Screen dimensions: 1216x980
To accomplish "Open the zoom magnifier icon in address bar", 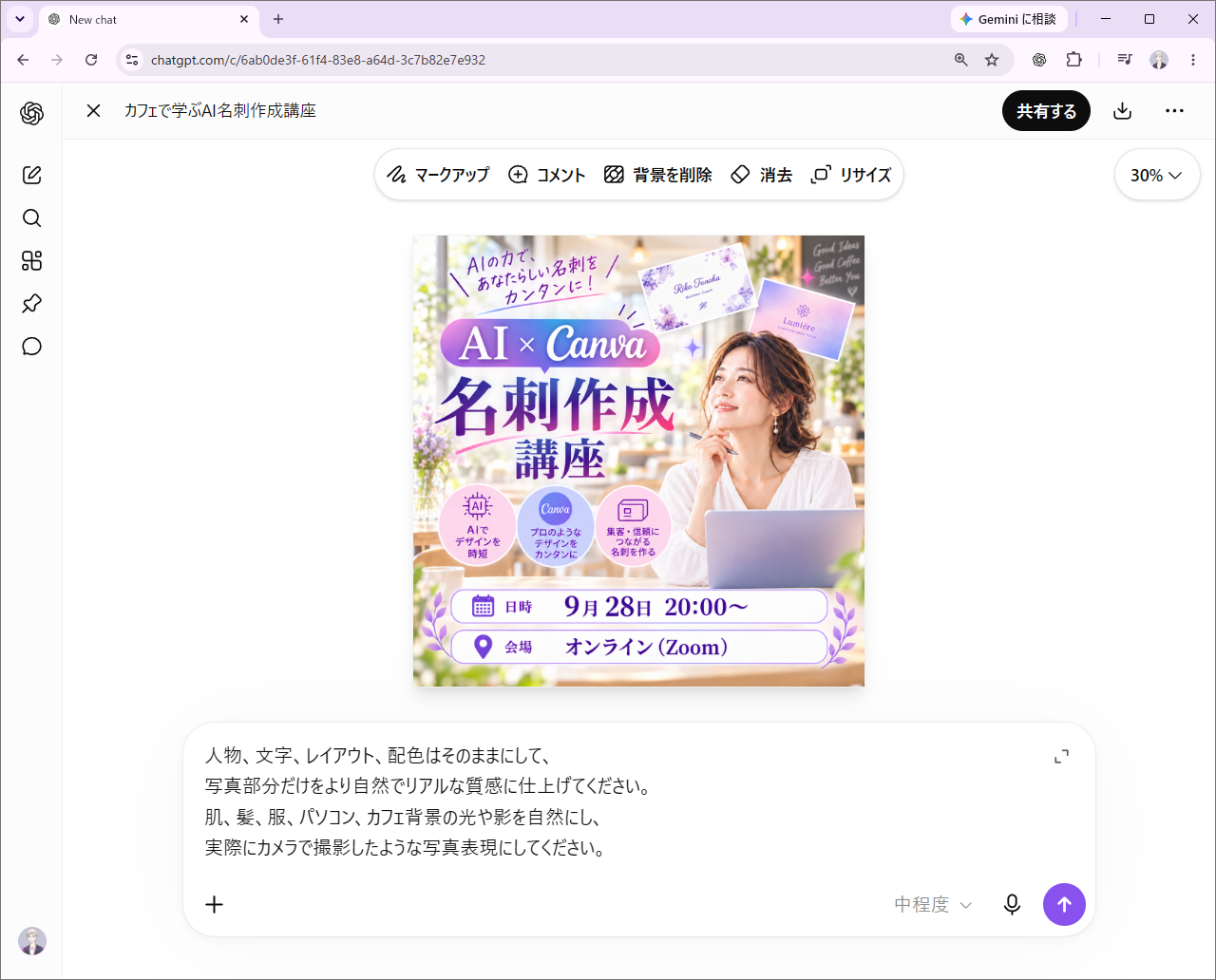I will (961, 60).
